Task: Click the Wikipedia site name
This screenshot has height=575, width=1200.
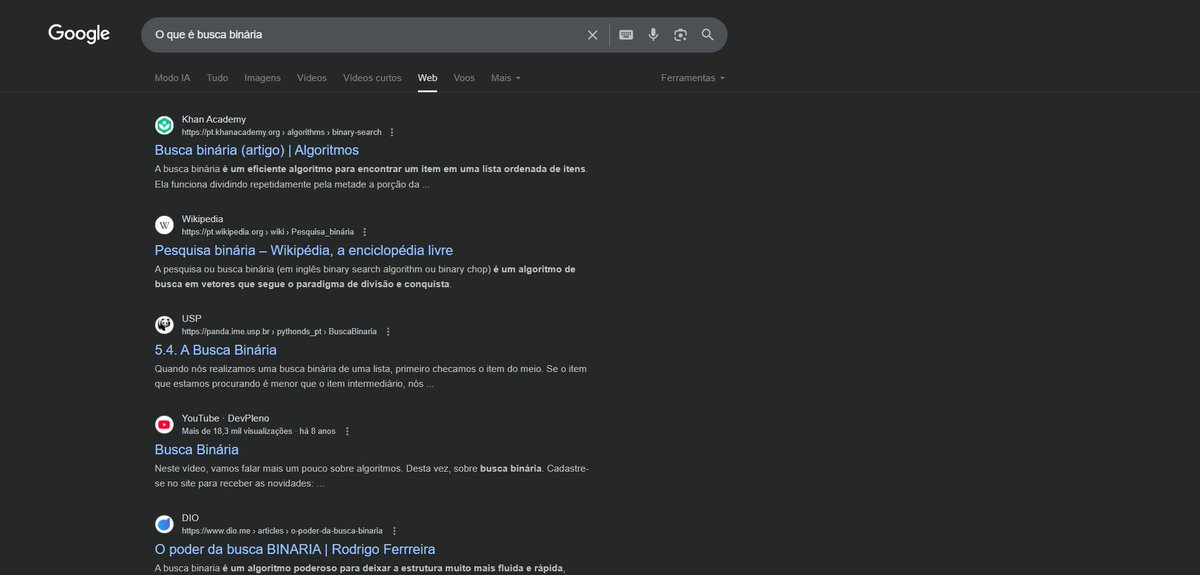Action: pos(203,219)
